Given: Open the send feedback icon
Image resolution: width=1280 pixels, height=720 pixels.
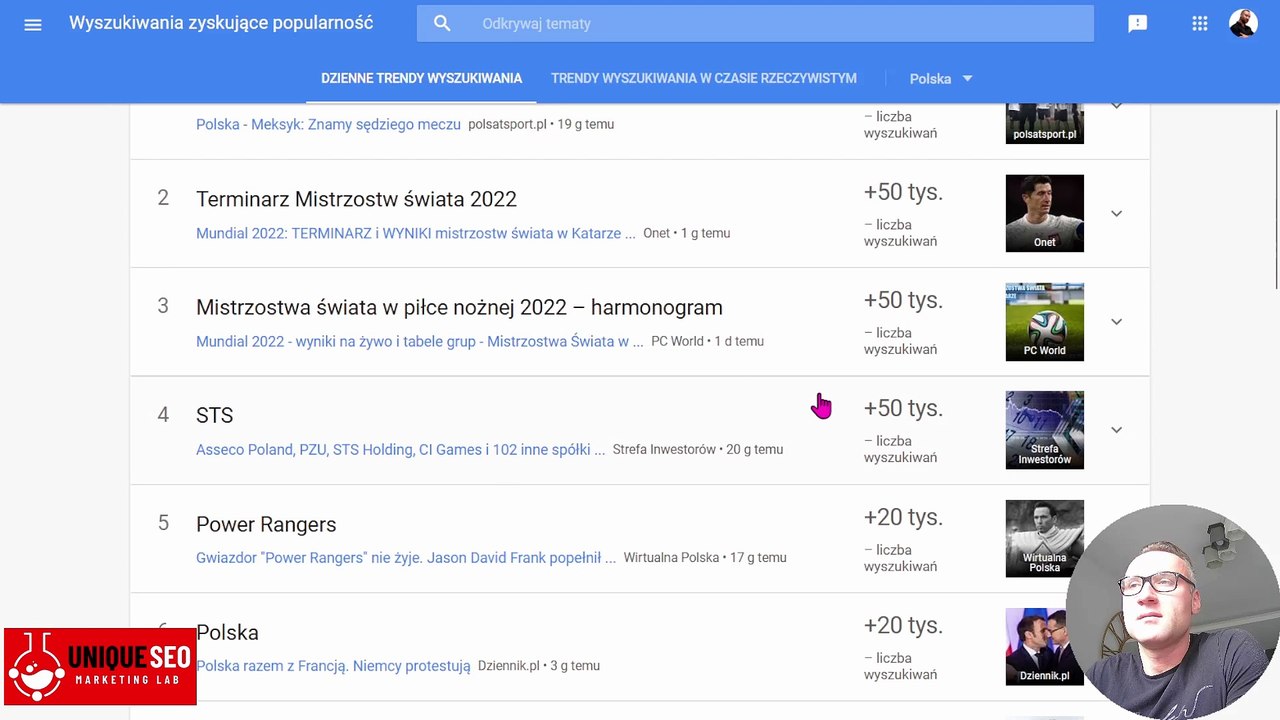Looking at the screenshot, I should click(x=1137, y=24).
